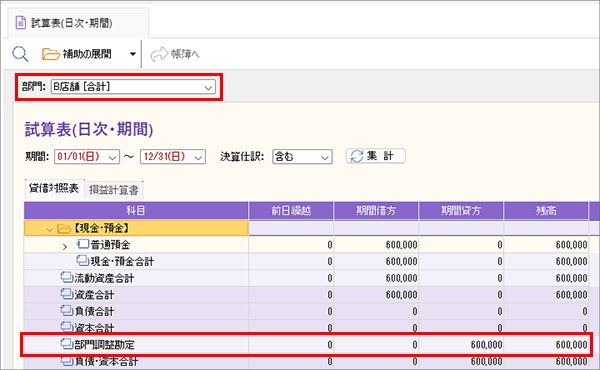Select the 負債・資本合計 row label
This screenshot has height=370, width=600.
(x=106, y=361)
